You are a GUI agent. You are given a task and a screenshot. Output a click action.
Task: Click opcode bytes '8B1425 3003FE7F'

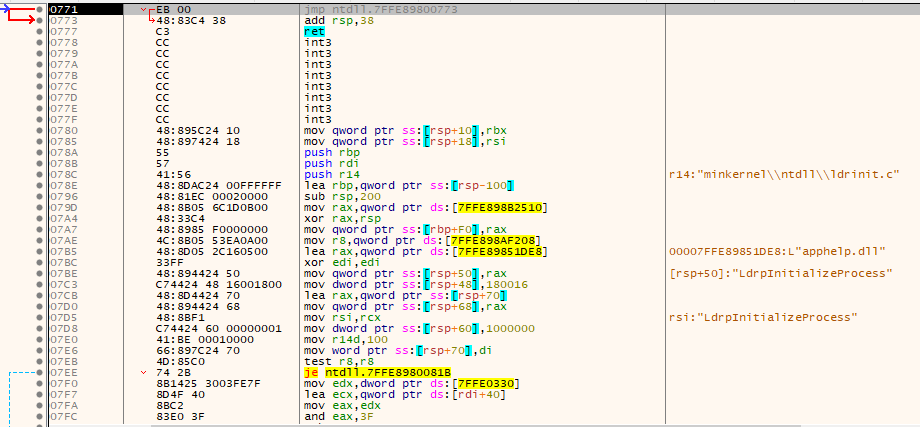point(206,383)
